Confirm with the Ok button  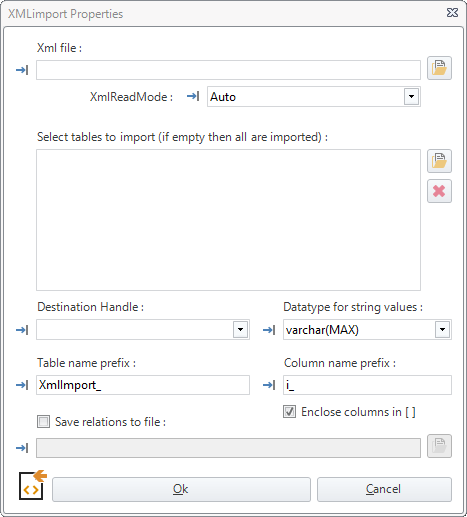(x=181, y=489)
